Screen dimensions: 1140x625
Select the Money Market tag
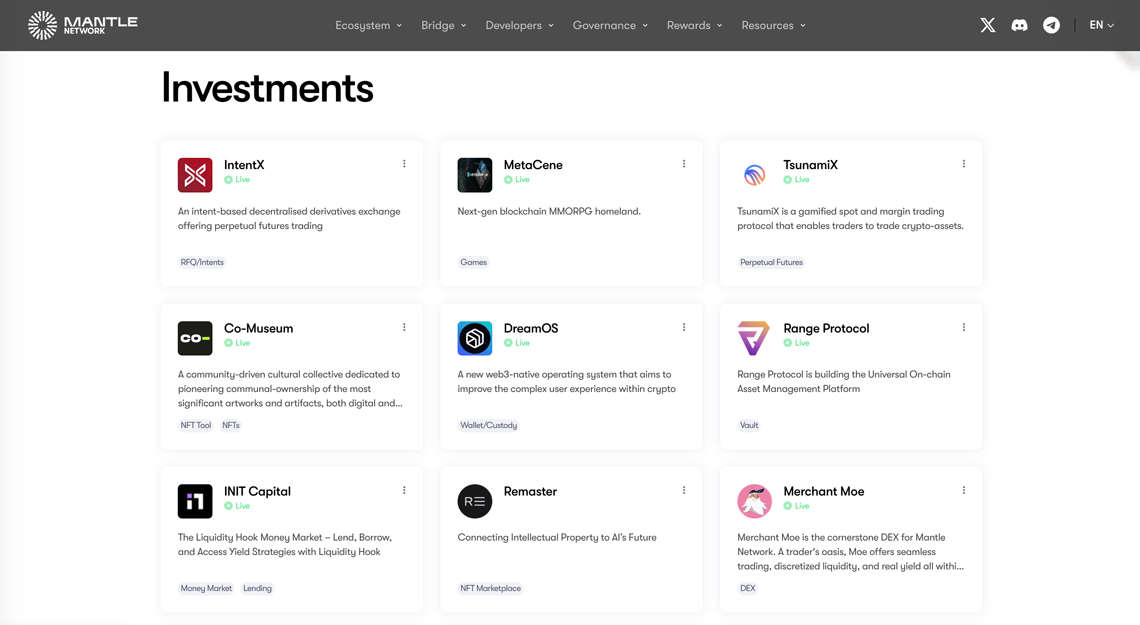click(206, 589)
